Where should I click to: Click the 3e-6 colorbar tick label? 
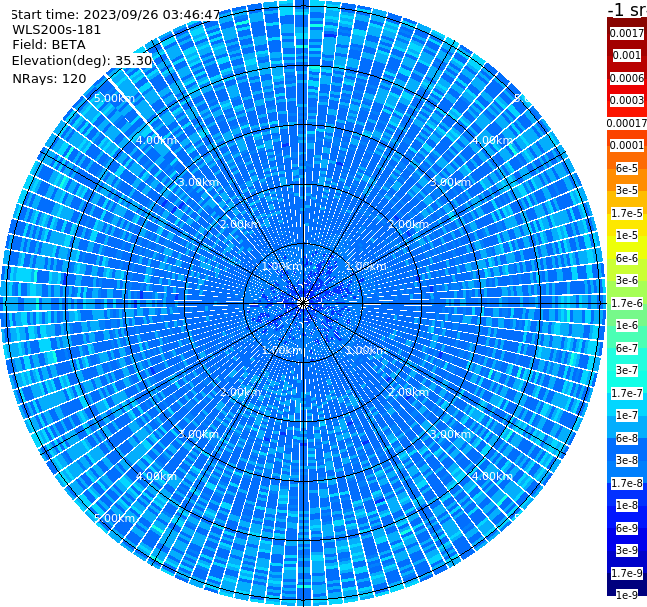click(x=627, y=280)
